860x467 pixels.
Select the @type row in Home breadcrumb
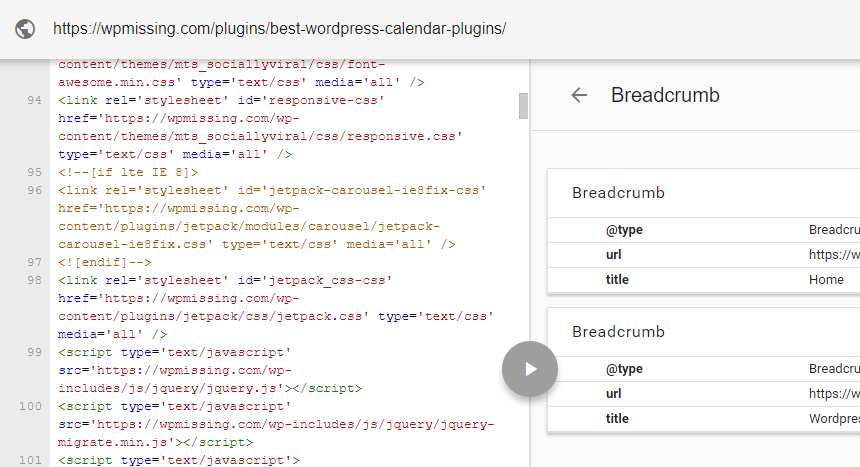(704, 230)
